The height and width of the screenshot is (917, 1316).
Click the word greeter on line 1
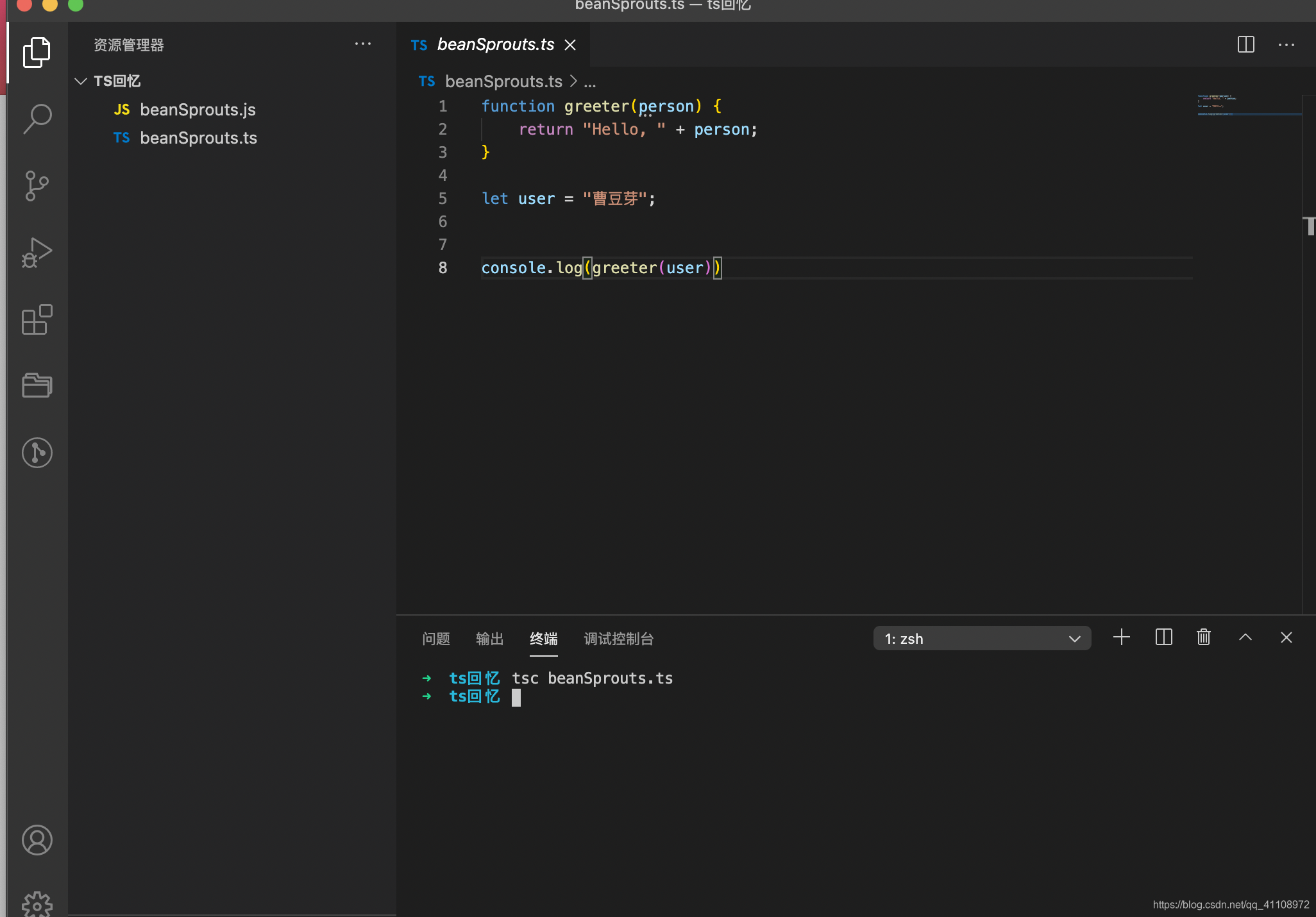point(597,106)
